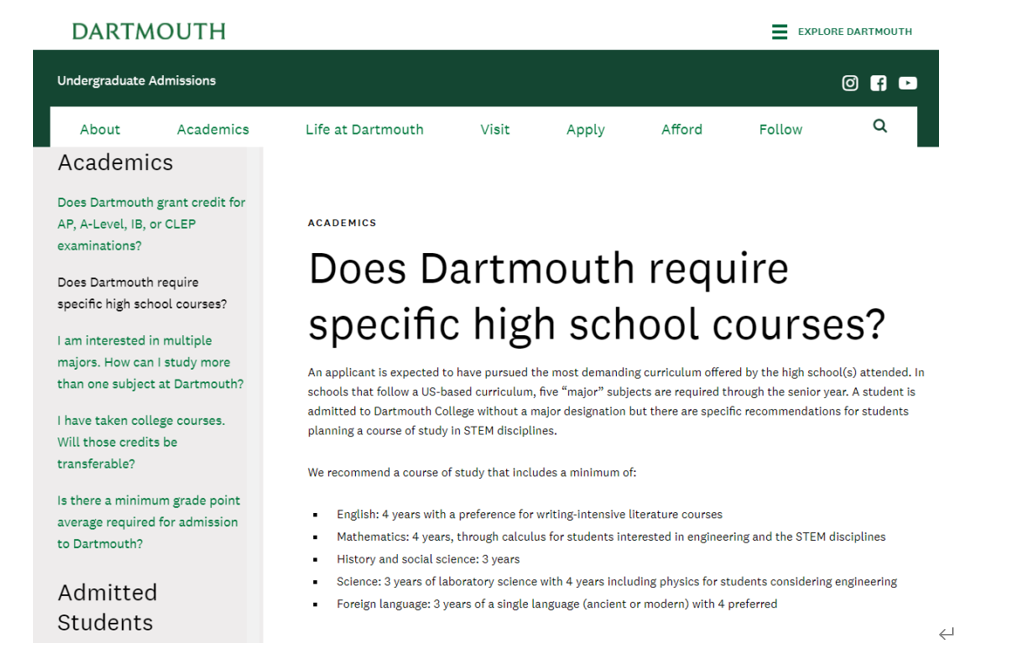
Task: Open Dartmouth's Facebook page icon
Action: coord(878,83)
